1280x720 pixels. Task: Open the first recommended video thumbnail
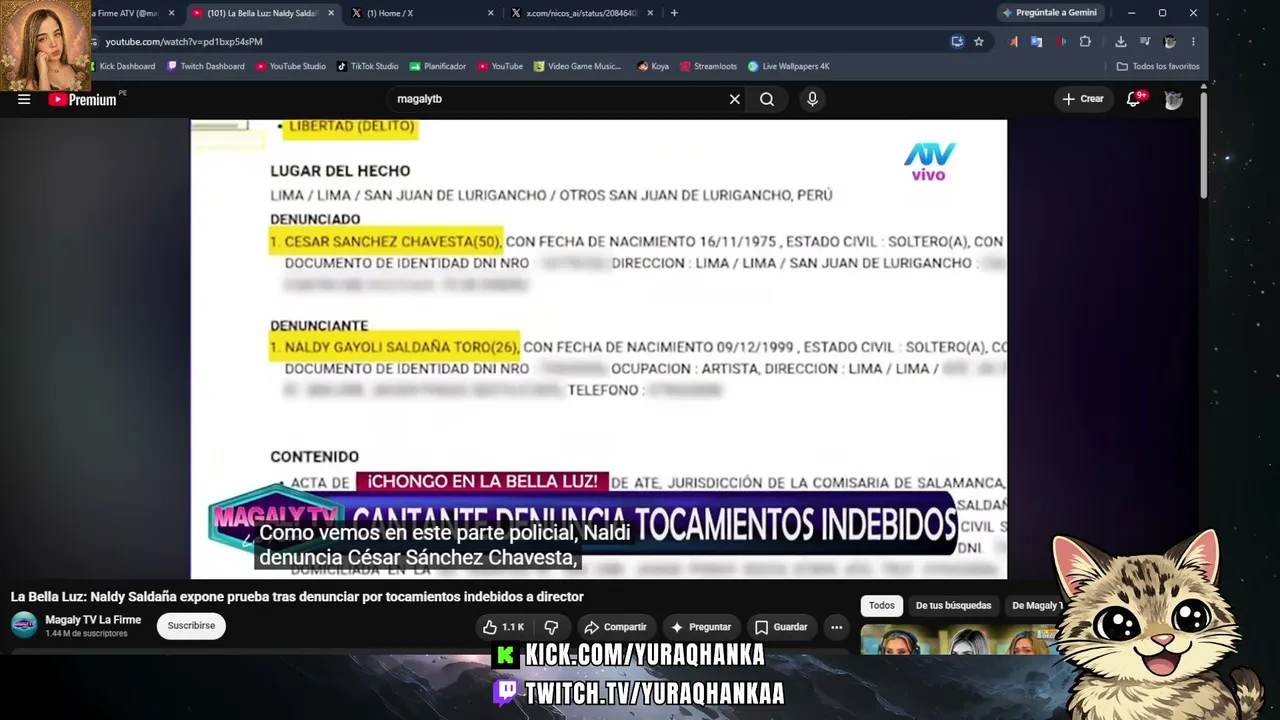[960, 640]
